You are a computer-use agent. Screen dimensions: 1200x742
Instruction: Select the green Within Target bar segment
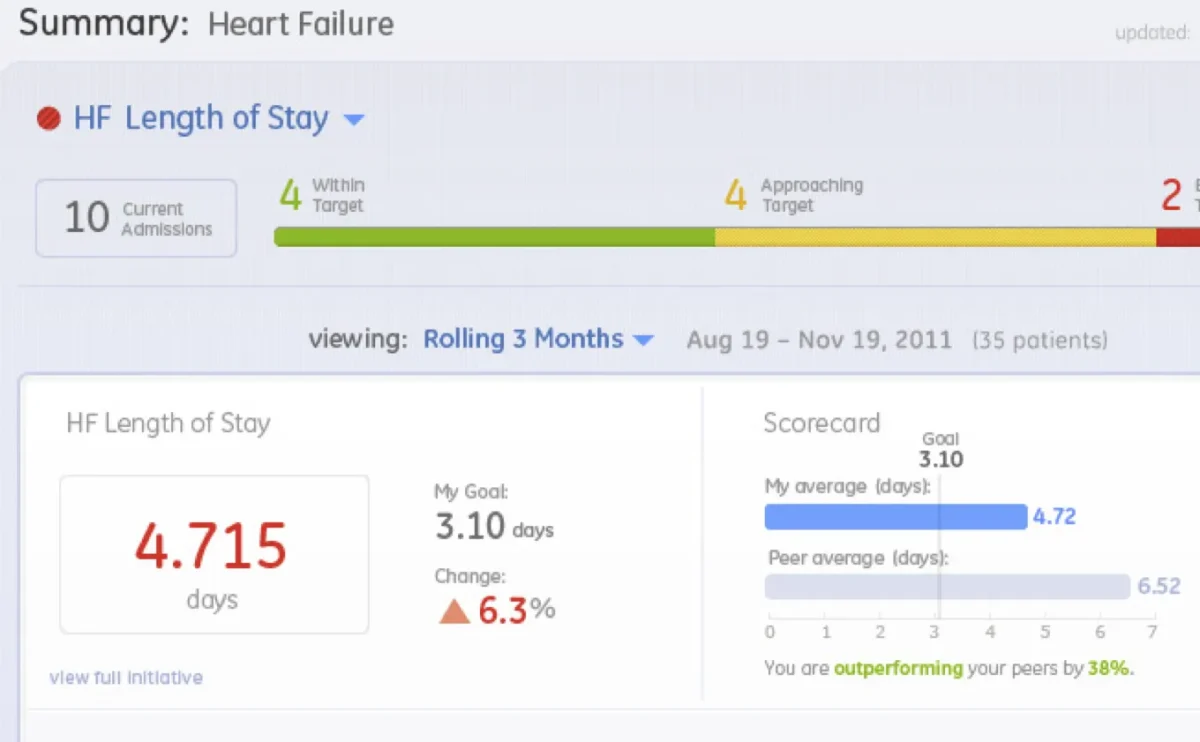click(x=494, y=237)
